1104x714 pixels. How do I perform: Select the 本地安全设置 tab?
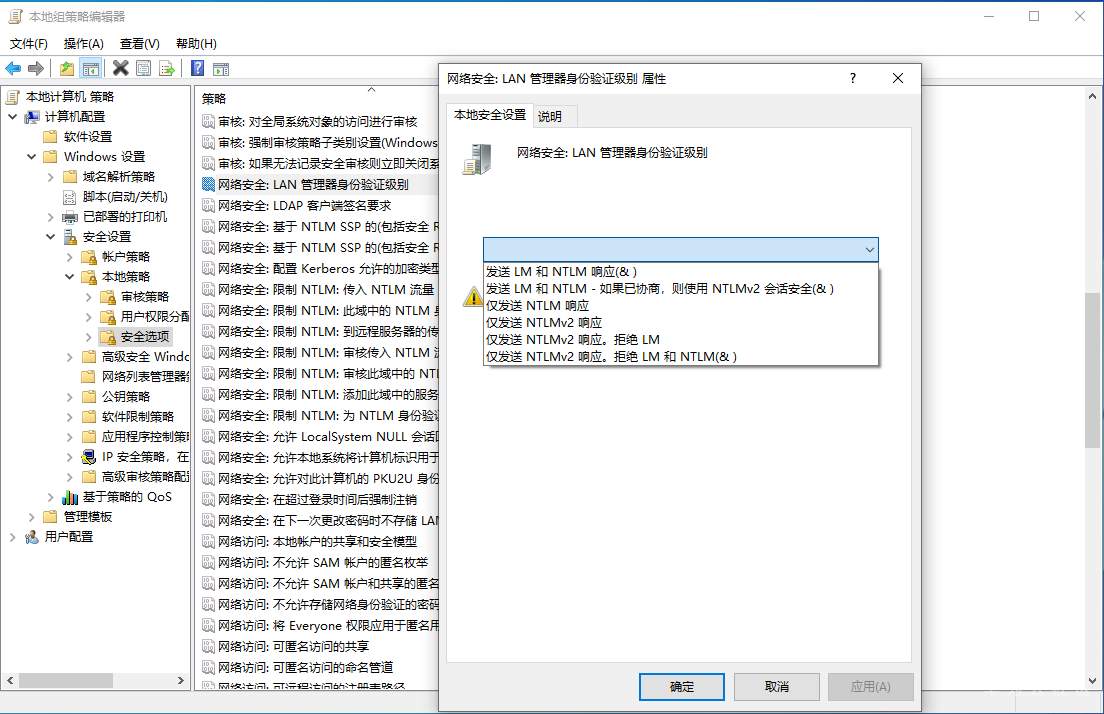point(490,115)
